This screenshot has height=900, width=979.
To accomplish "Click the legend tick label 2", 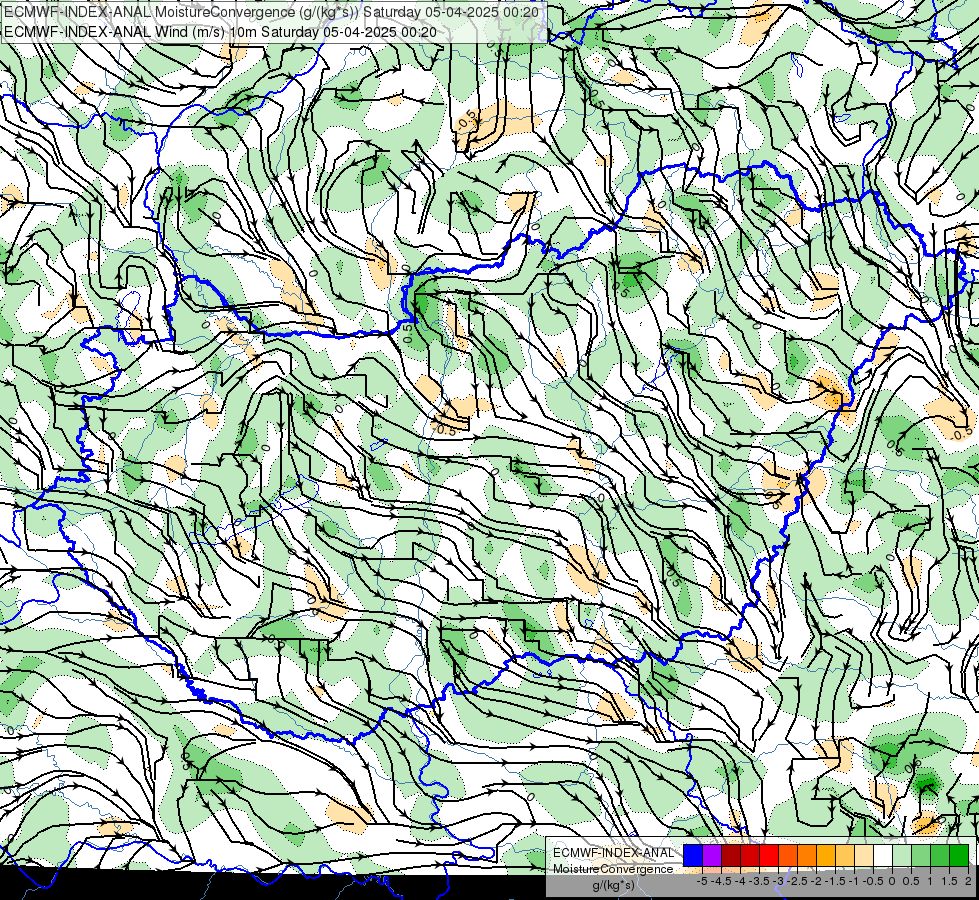I will click(968, 881).
